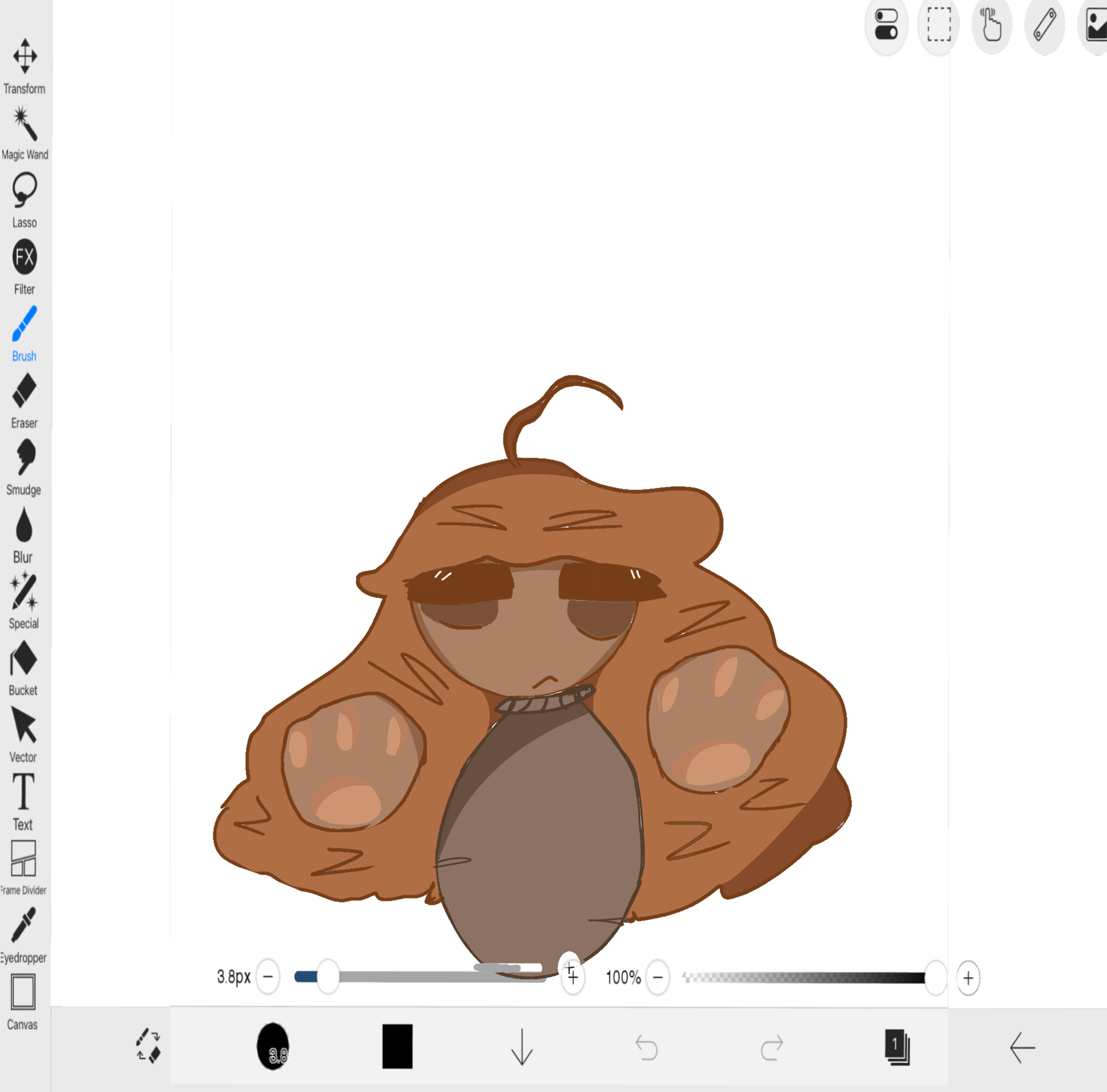The image size is (1107, 1092).
Task: Toggle brush and eraser switch icon
Action: pyautogui.click(x=148, y=1046)
